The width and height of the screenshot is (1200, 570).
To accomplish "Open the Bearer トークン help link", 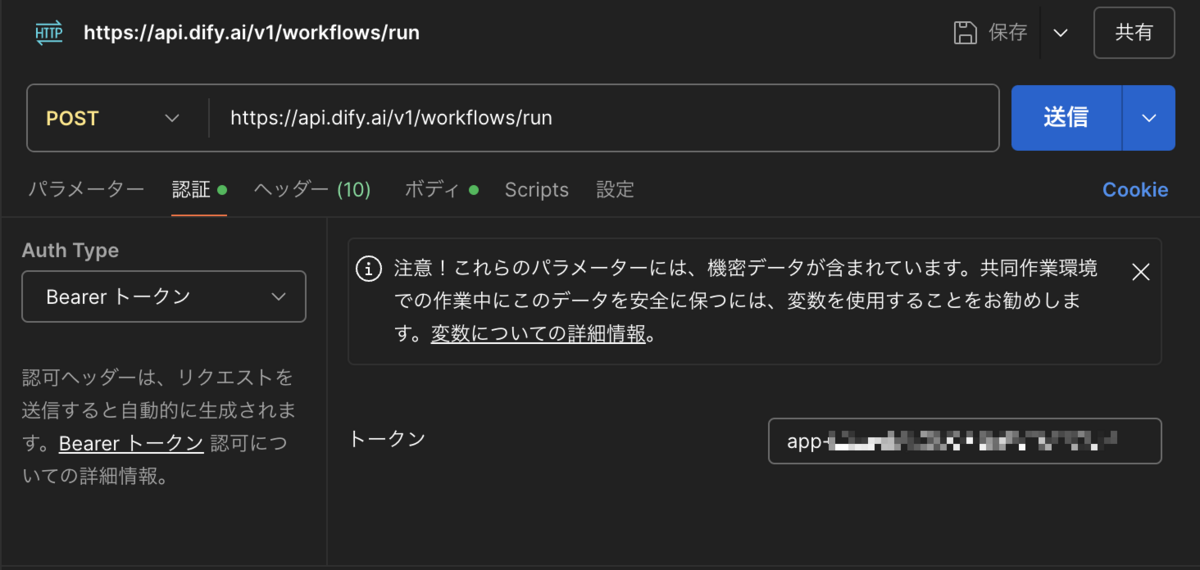I will tap(131, 444).
